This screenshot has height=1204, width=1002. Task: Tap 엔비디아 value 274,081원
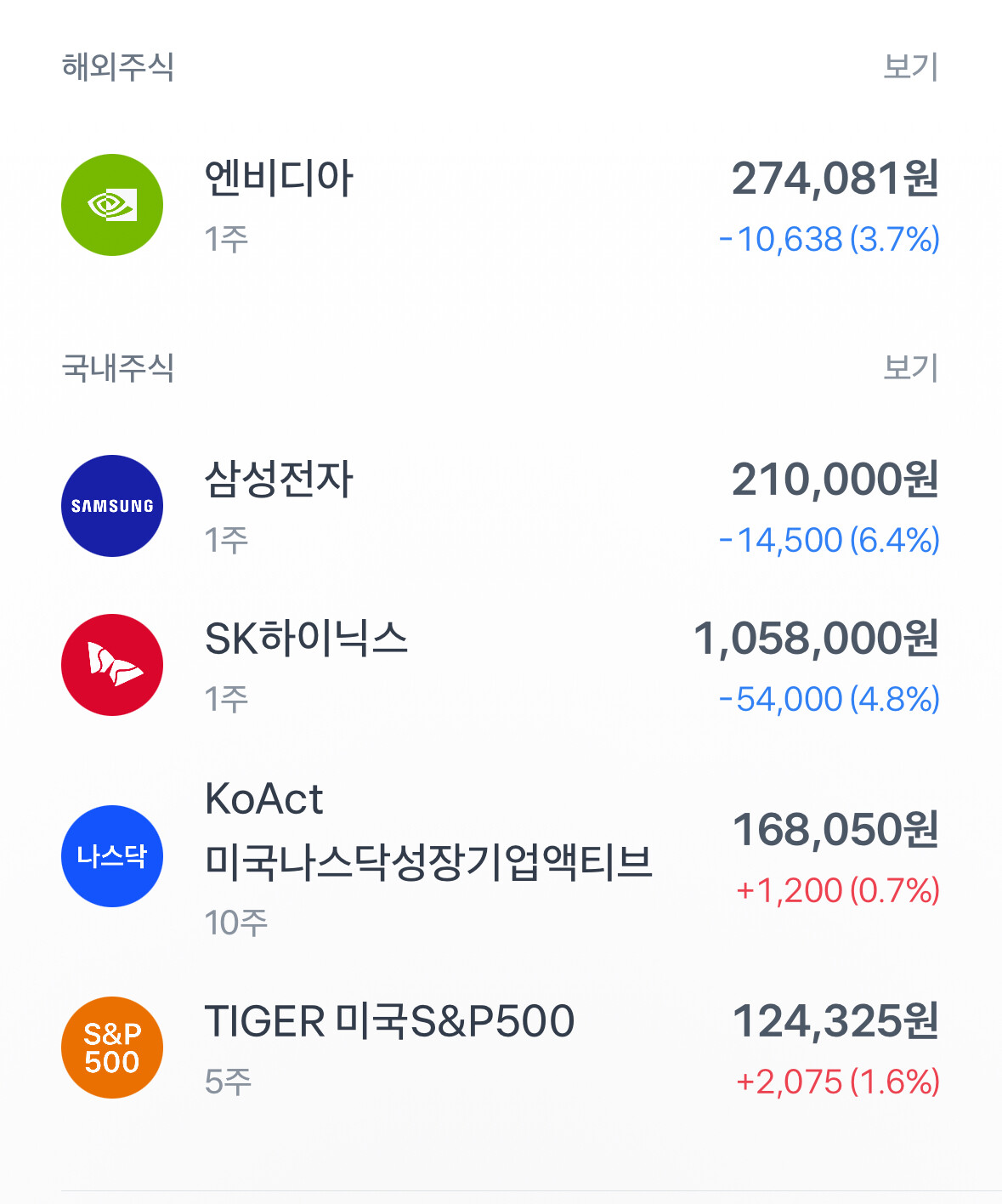835,179
